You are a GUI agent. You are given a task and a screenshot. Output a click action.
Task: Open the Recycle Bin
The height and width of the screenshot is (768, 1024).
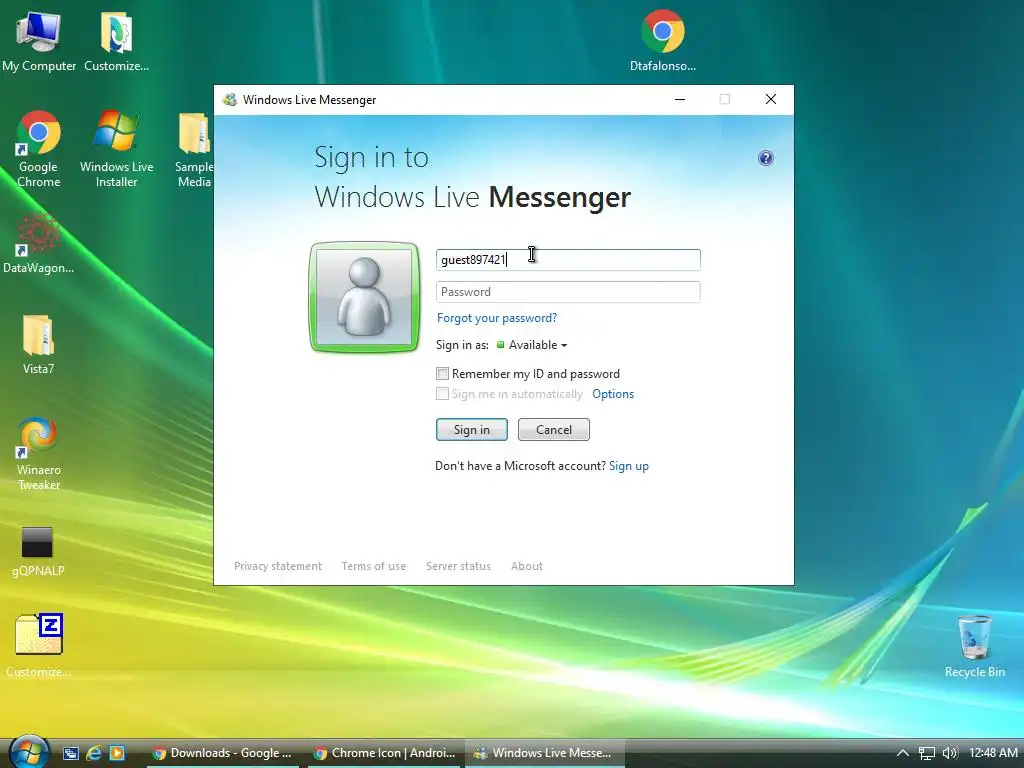[974, 646]
